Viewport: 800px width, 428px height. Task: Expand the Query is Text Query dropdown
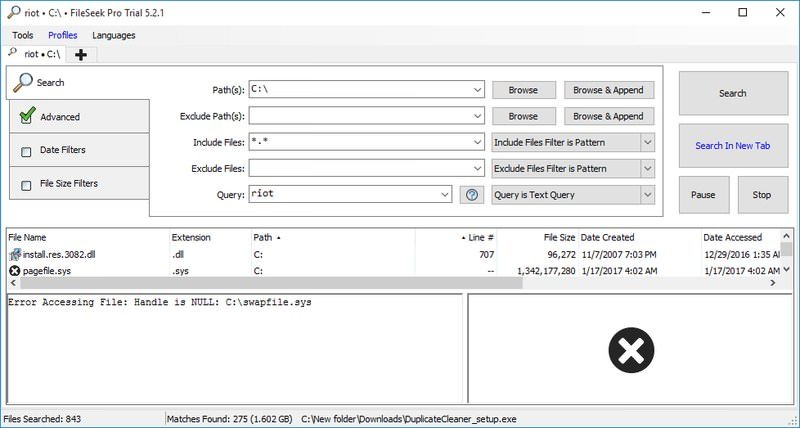[647, 195]
